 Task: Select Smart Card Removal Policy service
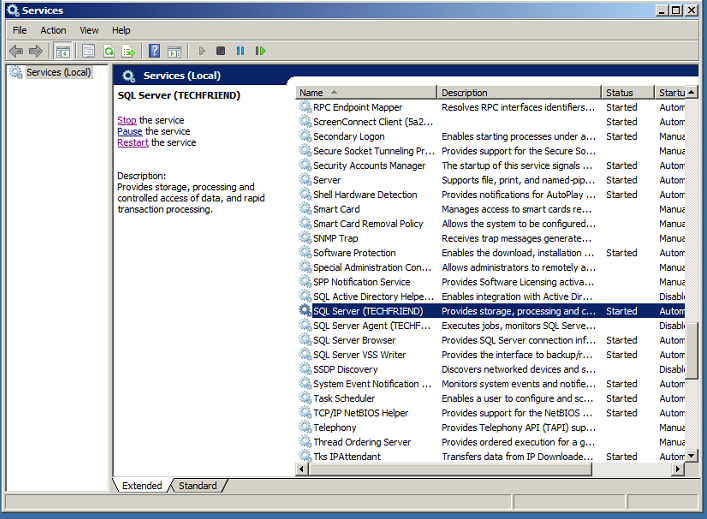(491, 223)
